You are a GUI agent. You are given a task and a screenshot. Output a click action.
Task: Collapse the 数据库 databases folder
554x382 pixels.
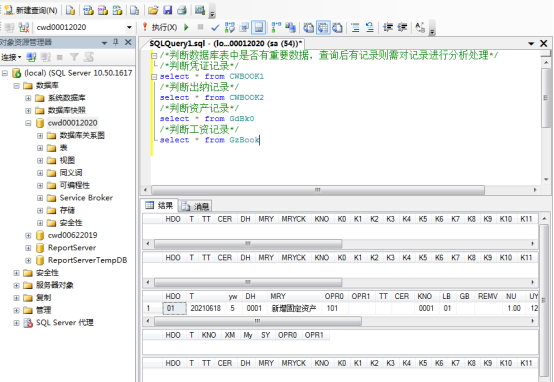coord(16,86)
